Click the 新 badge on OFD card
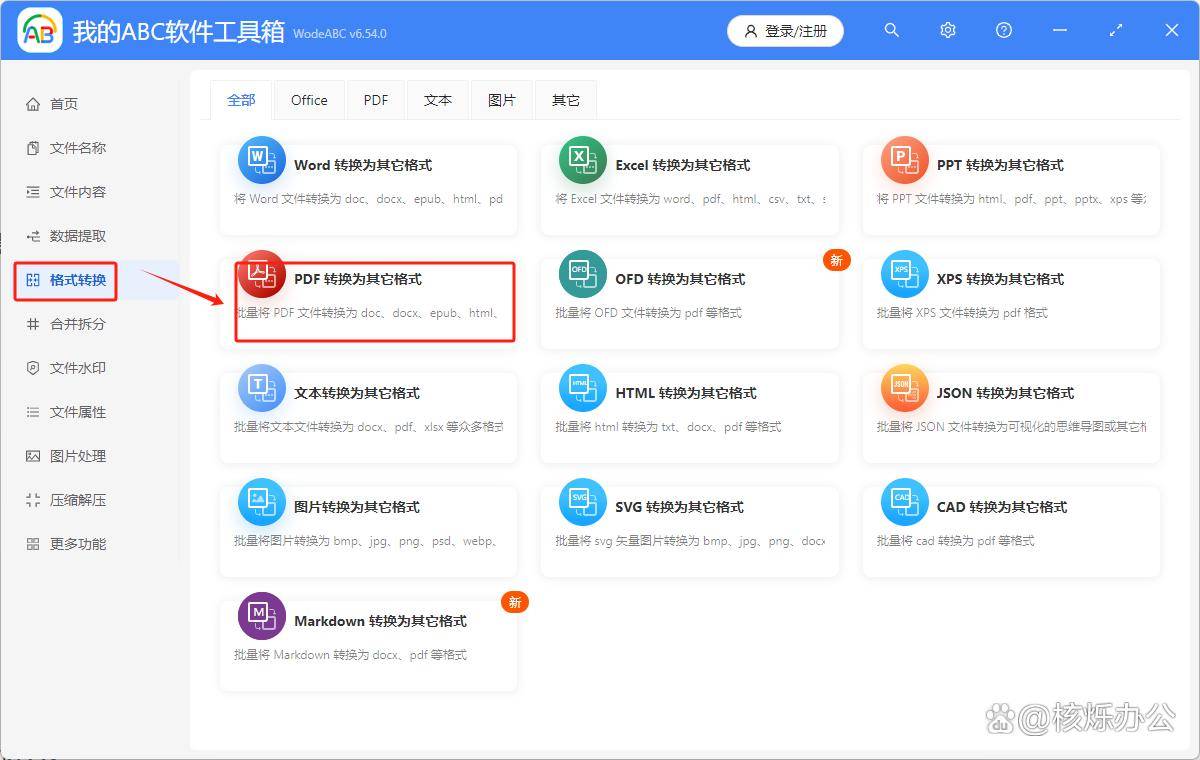The width and height of the screenshot is (1200, 760). tap(837, 260)
